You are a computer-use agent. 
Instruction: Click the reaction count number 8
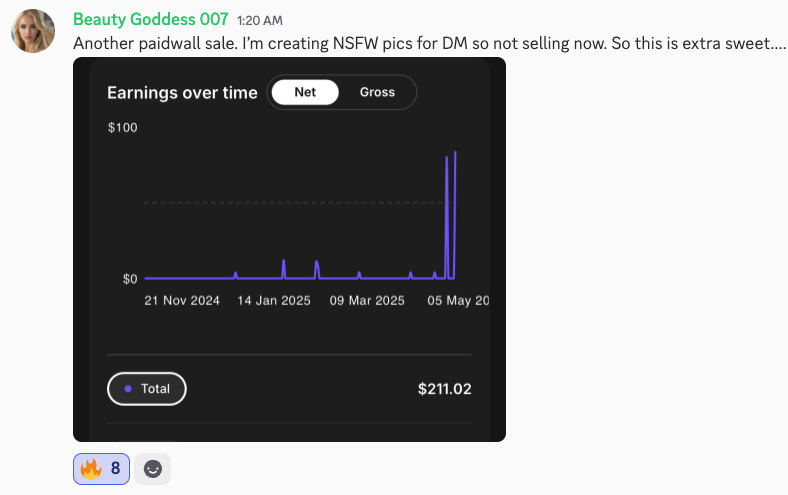[x=116, y=468]
